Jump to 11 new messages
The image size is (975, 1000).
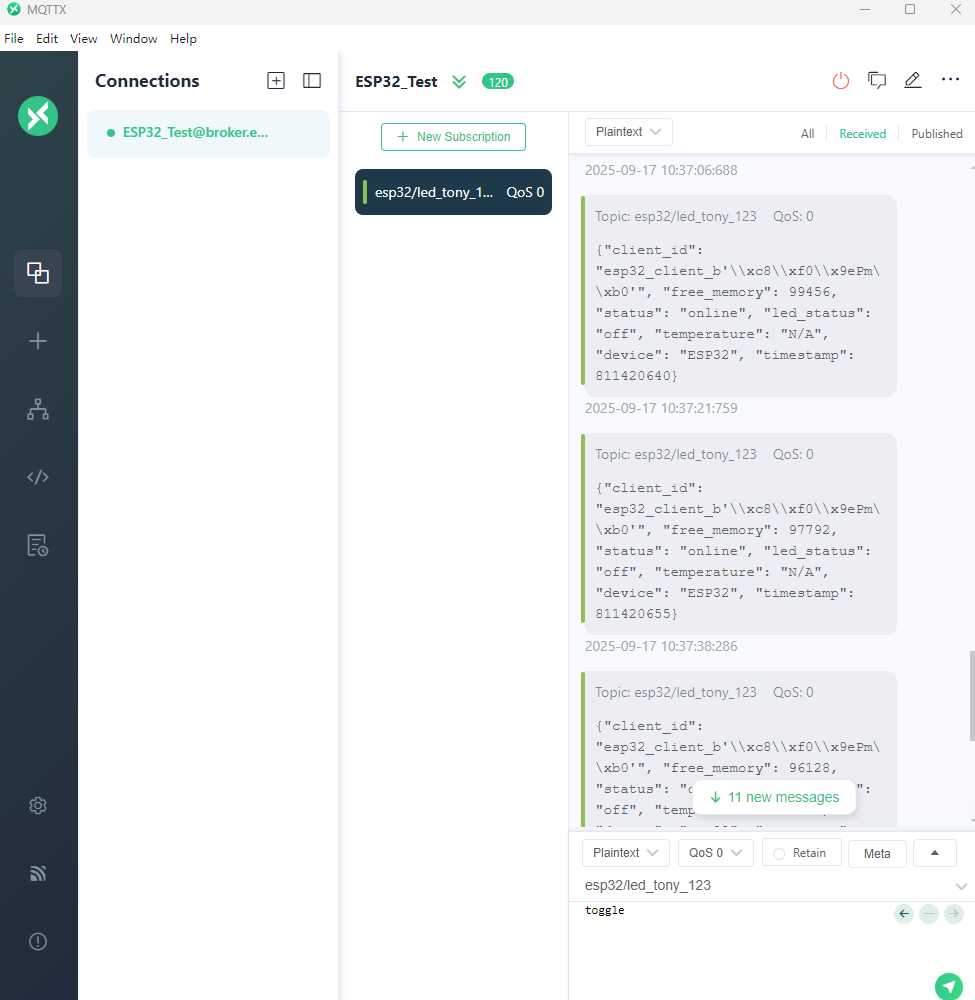(774, 797)
